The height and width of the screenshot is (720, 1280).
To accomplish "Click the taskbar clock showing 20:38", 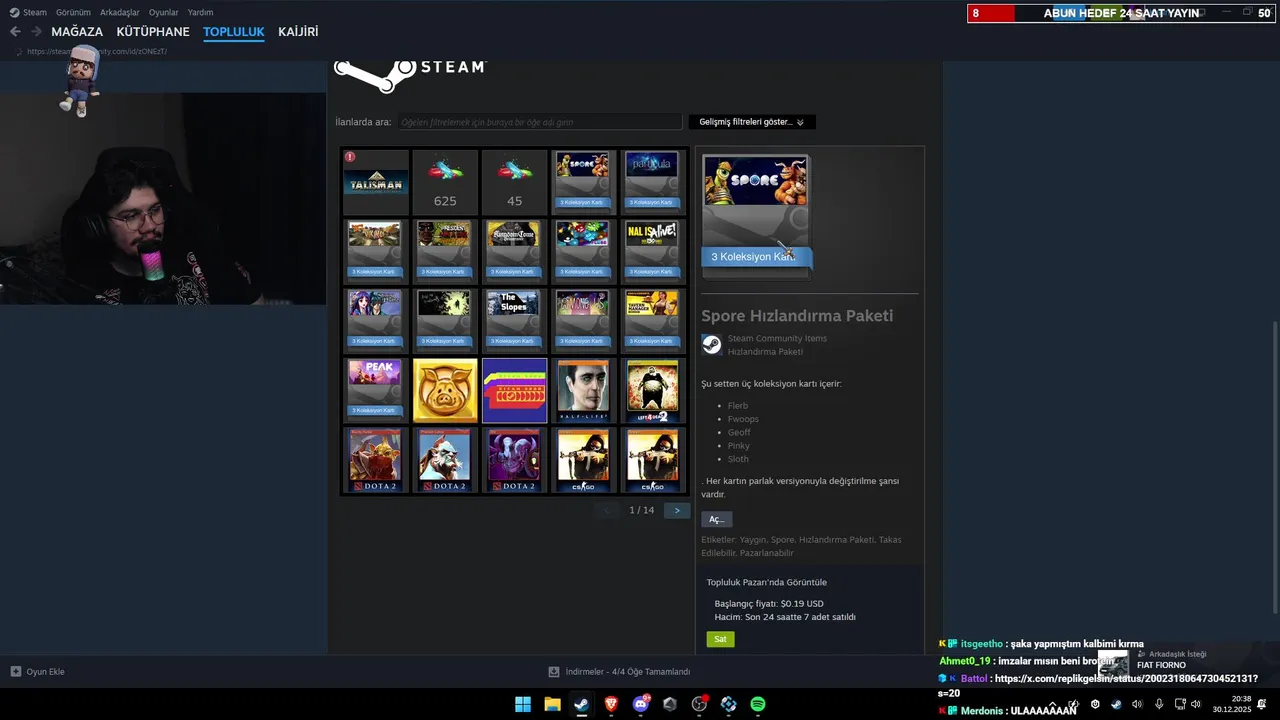I will pos(1232,704).
